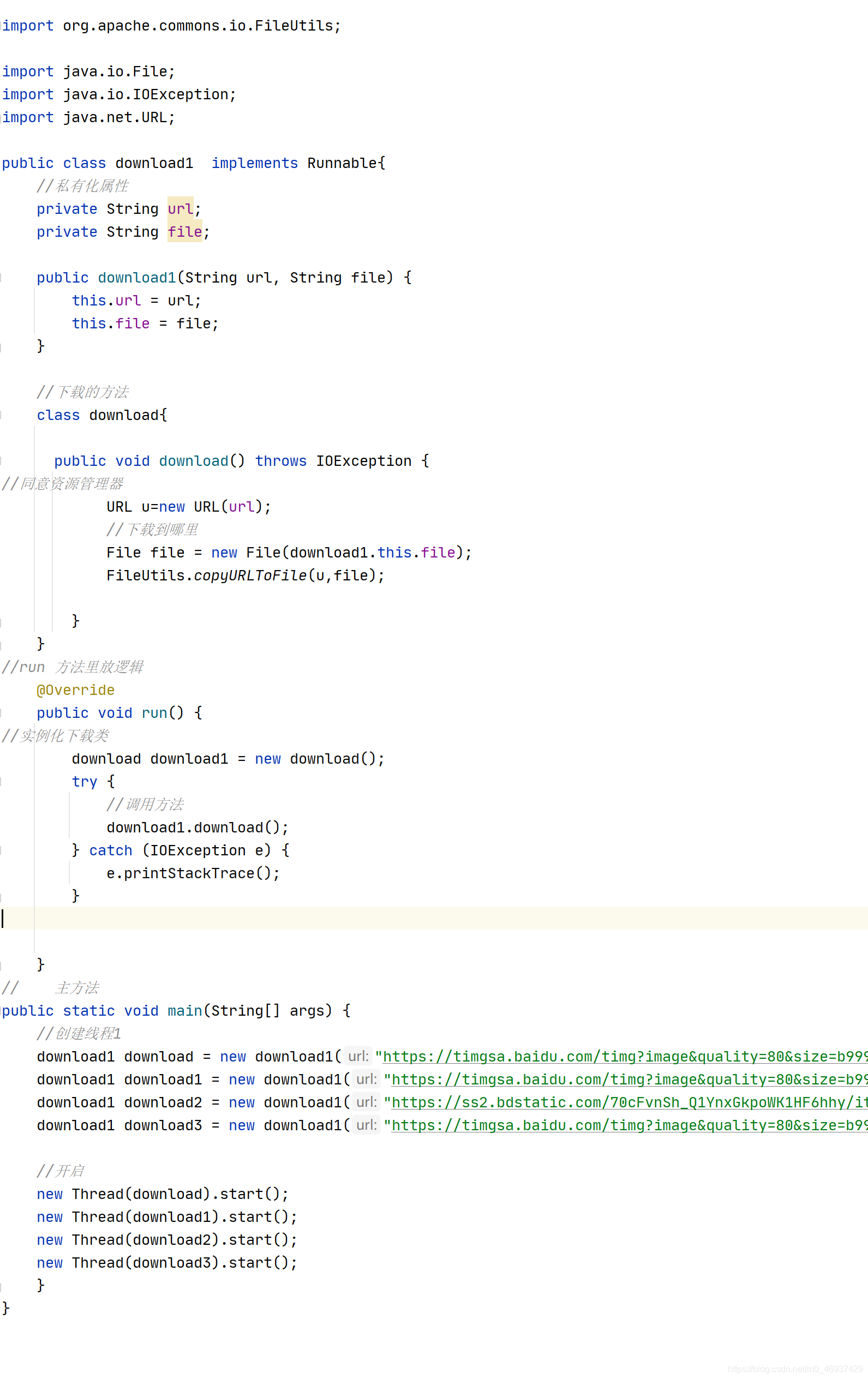This screenshot has width=868, height=1379.
Task: Click 'new Thread(download).start();' line
Action: click(x=163, y=1194)
